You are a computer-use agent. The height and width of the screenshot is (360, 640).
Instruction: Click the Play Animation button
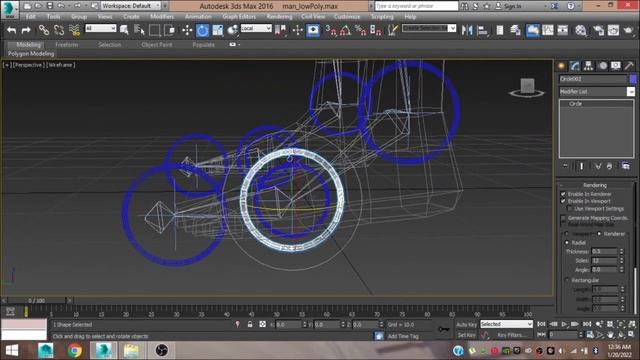[564, 324]
